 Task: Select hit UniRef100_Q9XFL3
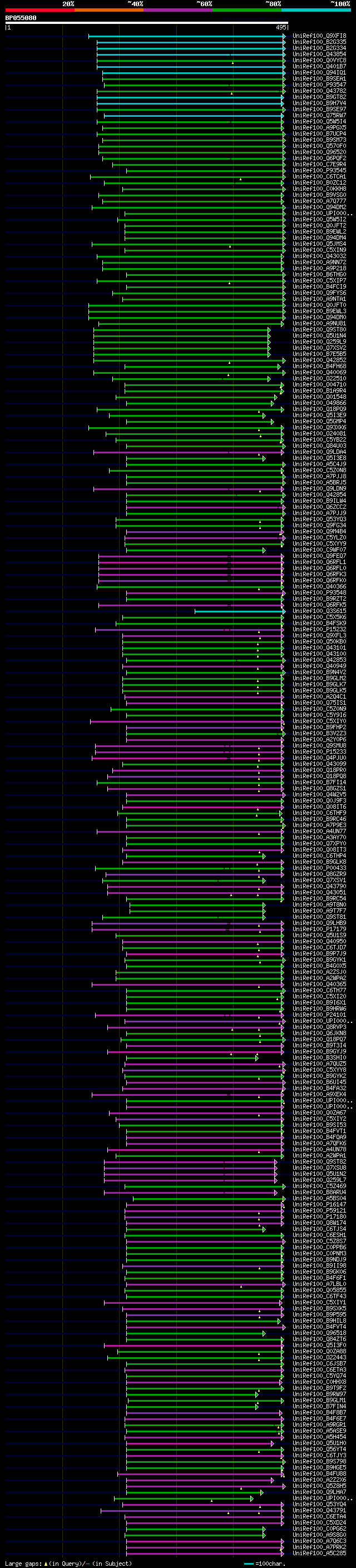pyautogui.click(x=319, y=635)
